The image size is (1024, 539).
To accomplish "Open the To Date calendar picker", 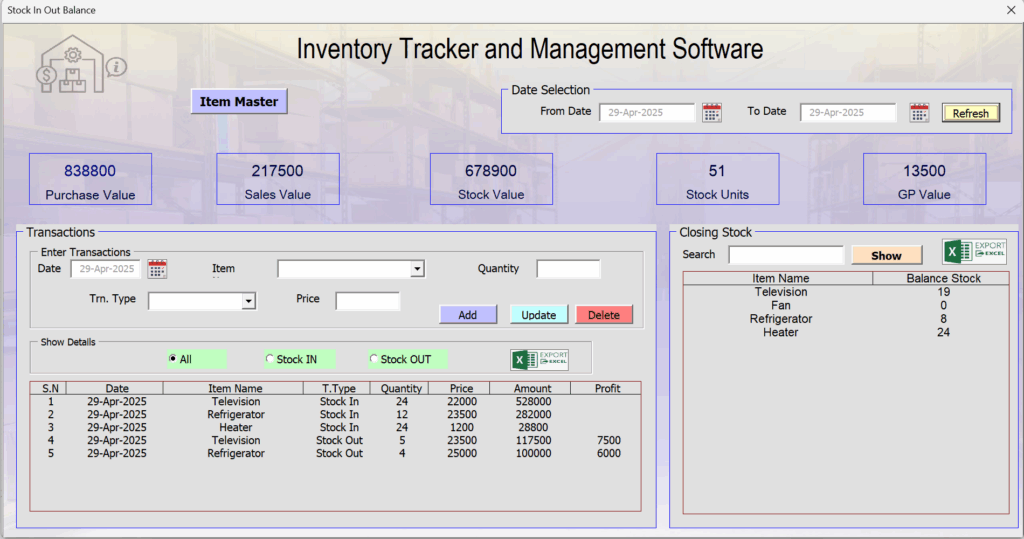I will 919,113.
